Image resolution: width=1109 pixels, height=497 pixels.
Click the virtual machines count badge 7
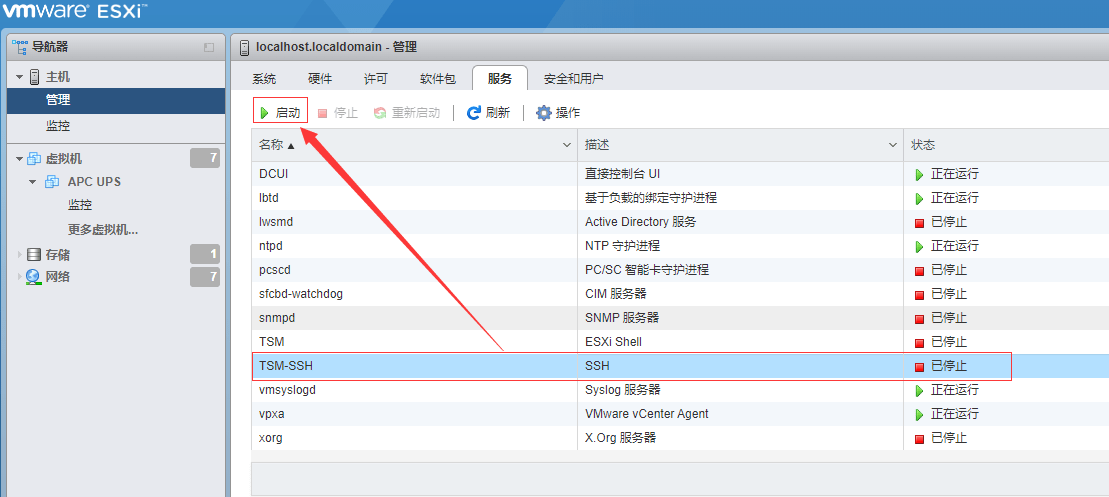[x=205, y=158]
